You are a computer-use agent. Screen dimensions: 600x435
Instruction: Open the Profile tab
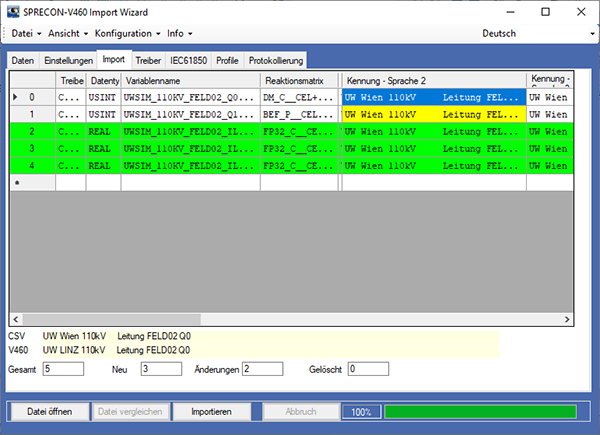(227, 60)
